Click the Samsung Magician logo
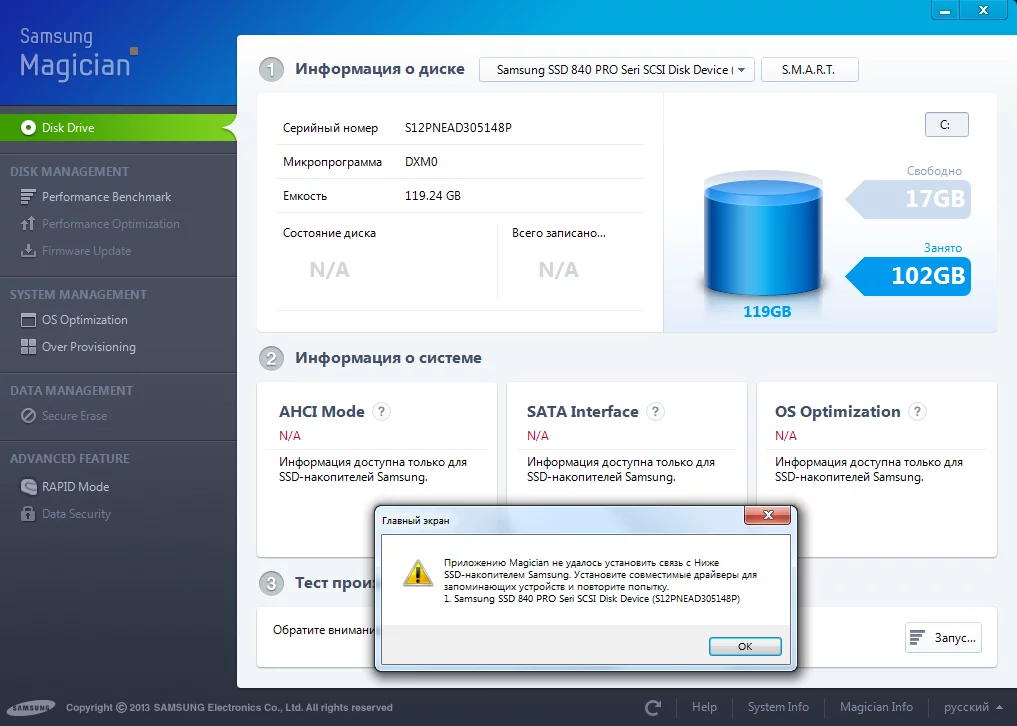 coord(78,53)
